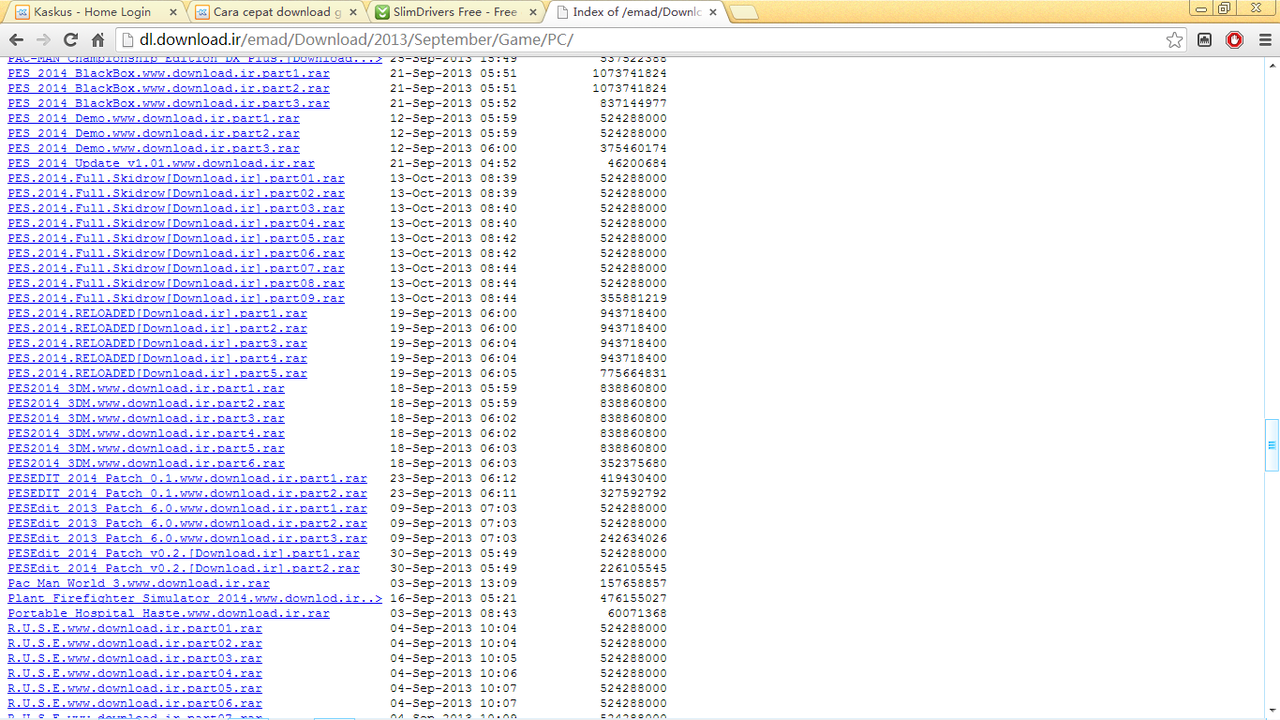
Task: Click PESEdit_2014_Patch_v0.2 part2.rar link
Action: click(x=184, y=568)
